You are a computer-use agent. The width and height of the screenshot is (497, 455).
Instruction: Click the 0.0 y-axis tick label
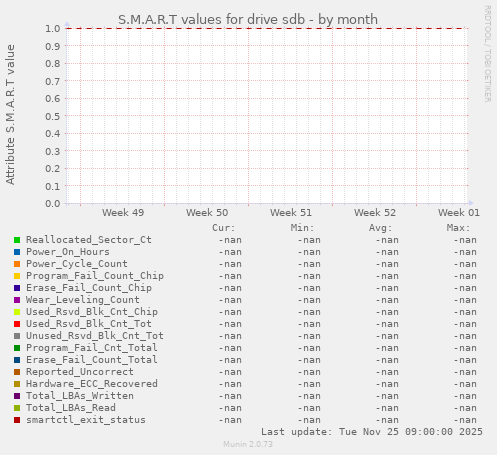(x=53, y=204)
